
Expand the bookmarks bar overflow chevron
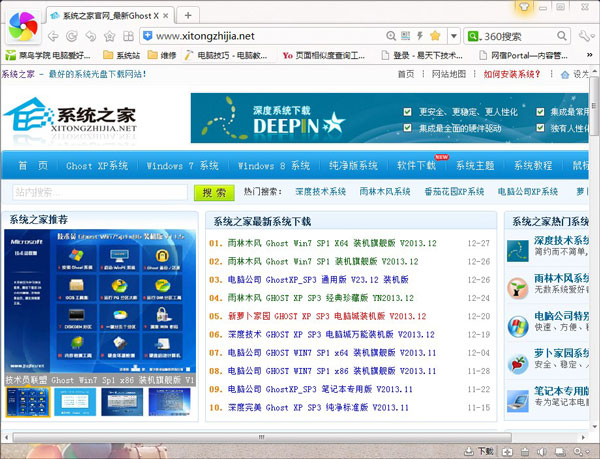coord(590,55)
